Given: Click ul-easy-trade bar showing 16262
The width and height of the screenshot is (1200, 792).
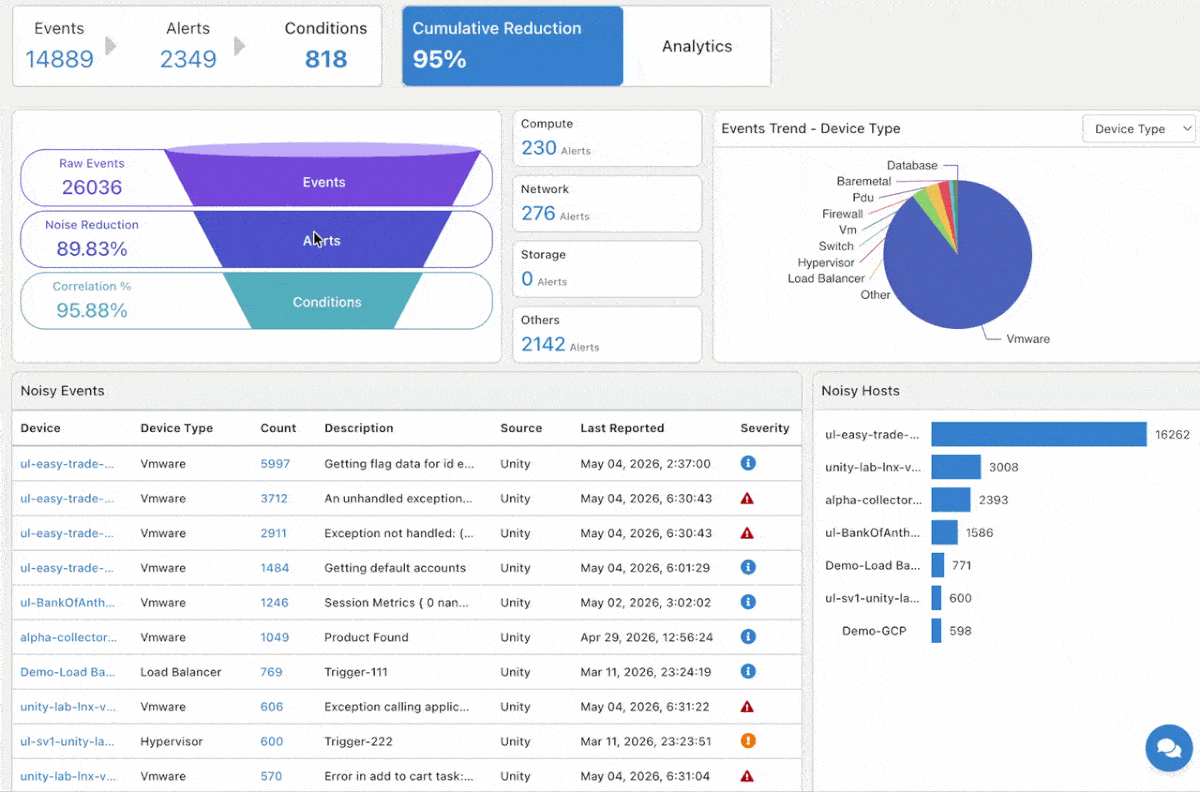Looking at the screenshot, I should [x=1038, y=434].
